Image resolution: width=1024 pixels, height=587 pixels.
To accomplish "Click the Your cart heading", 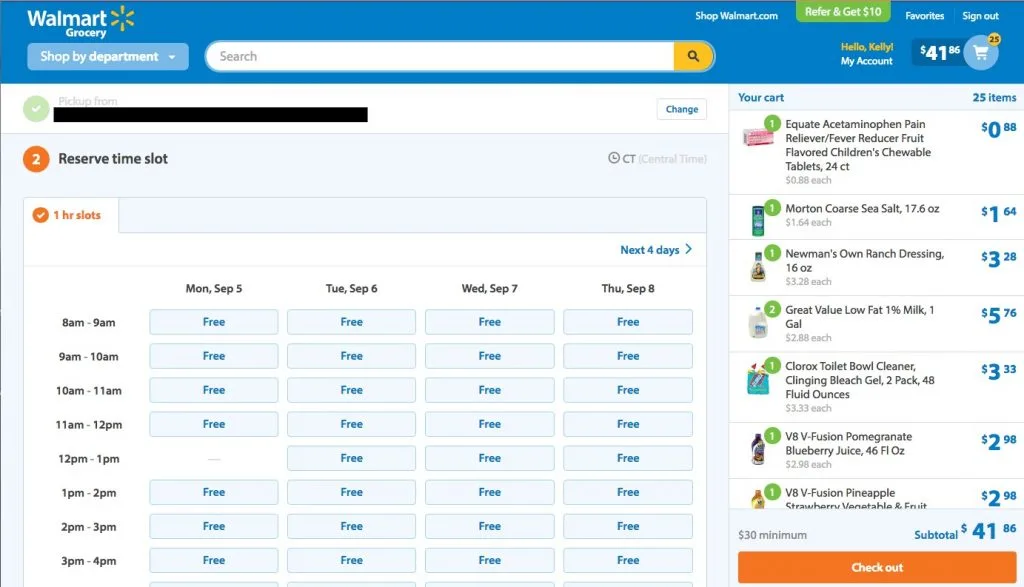I will click(x=761, y=97).
